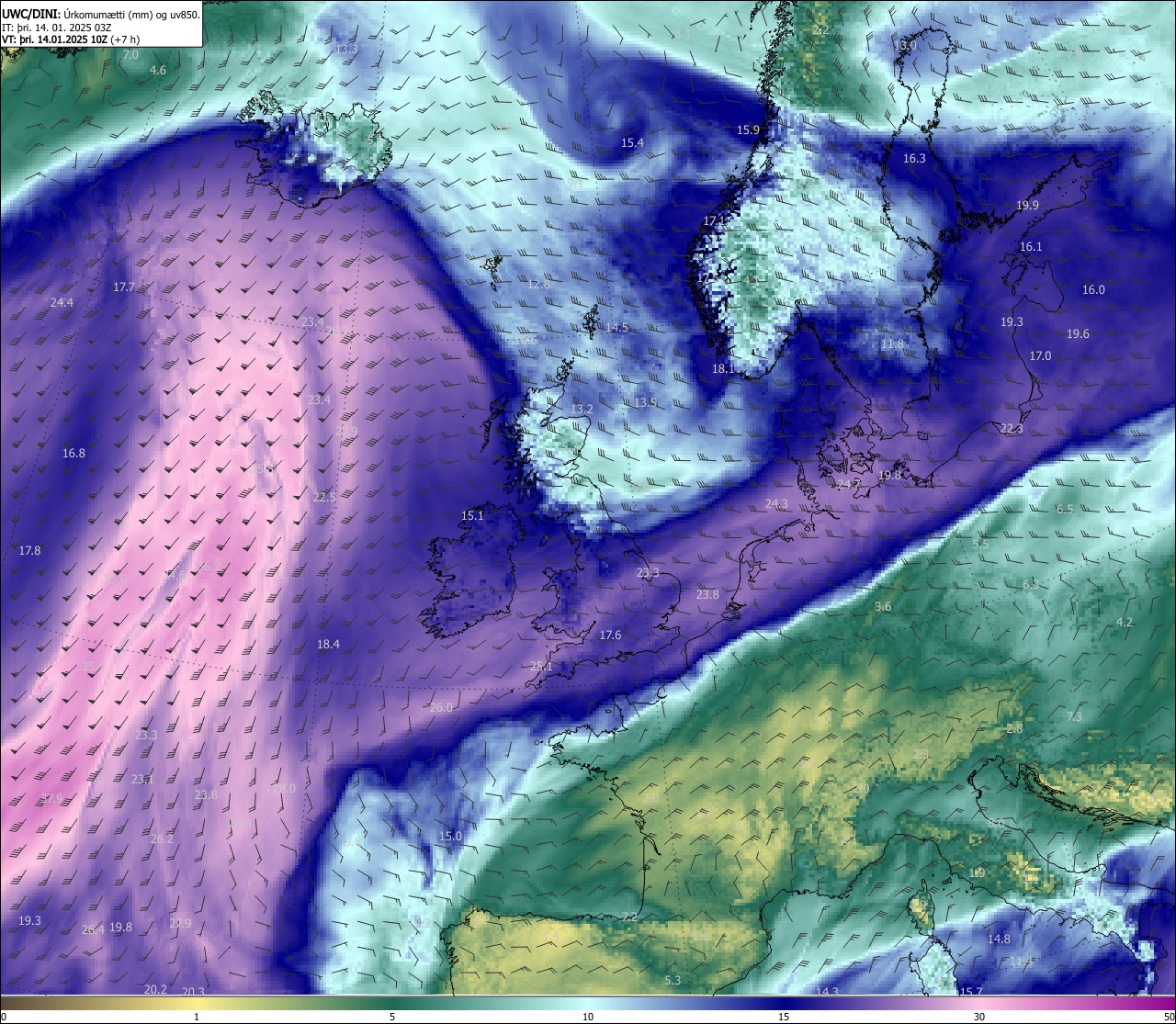This screenshot has height=1024, width=1176.
Task: Click the '7.0' value near the header box
Action: click(130, 55)
